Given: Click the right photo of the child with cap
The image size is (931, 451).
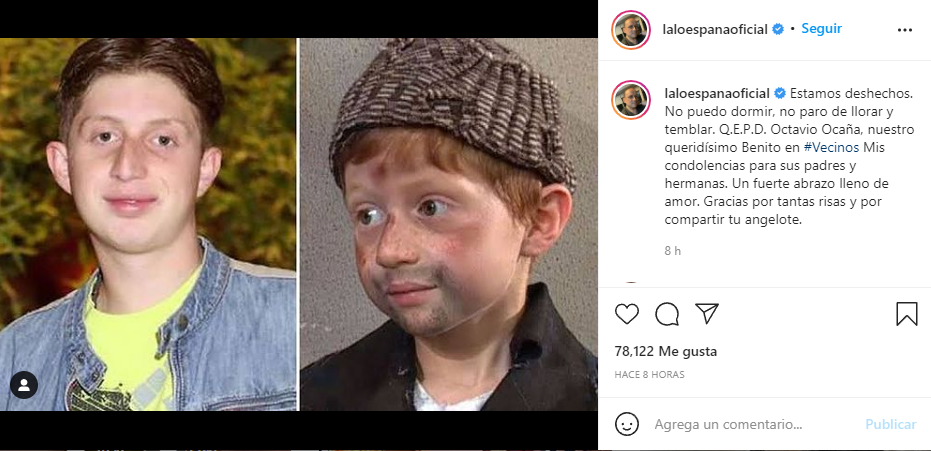Looking at the screenshot, I should click(x=448, y=224).
